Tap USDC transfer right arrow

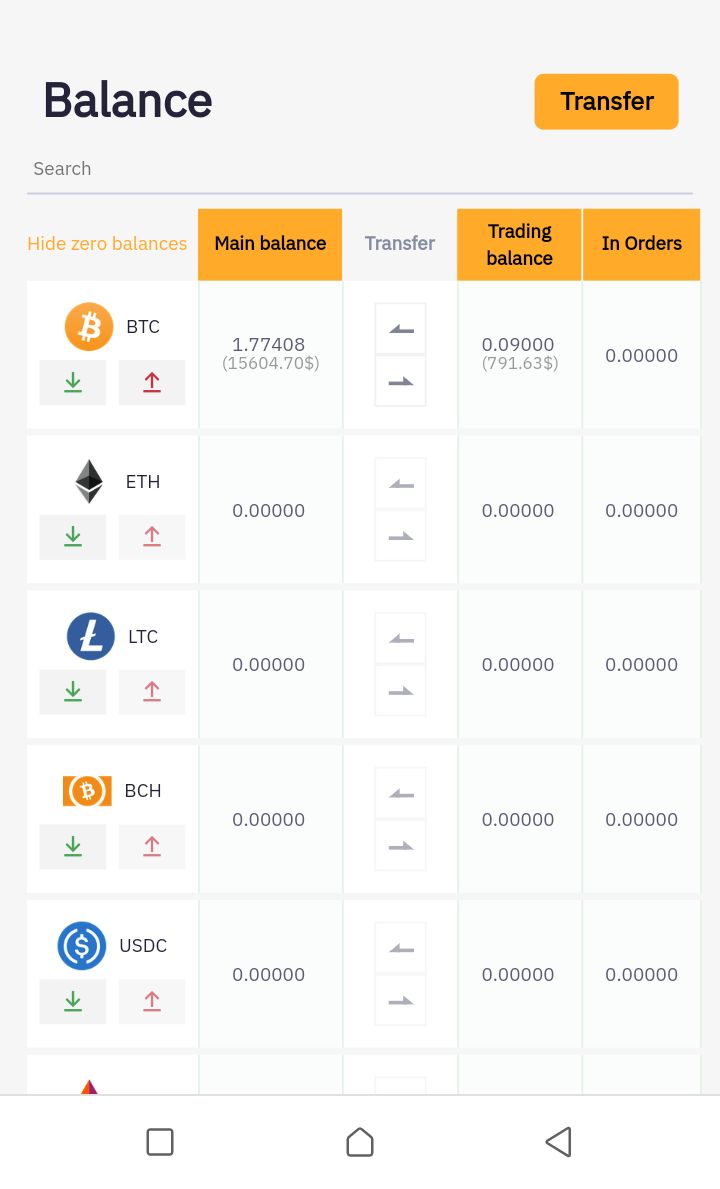(400, 1000)
